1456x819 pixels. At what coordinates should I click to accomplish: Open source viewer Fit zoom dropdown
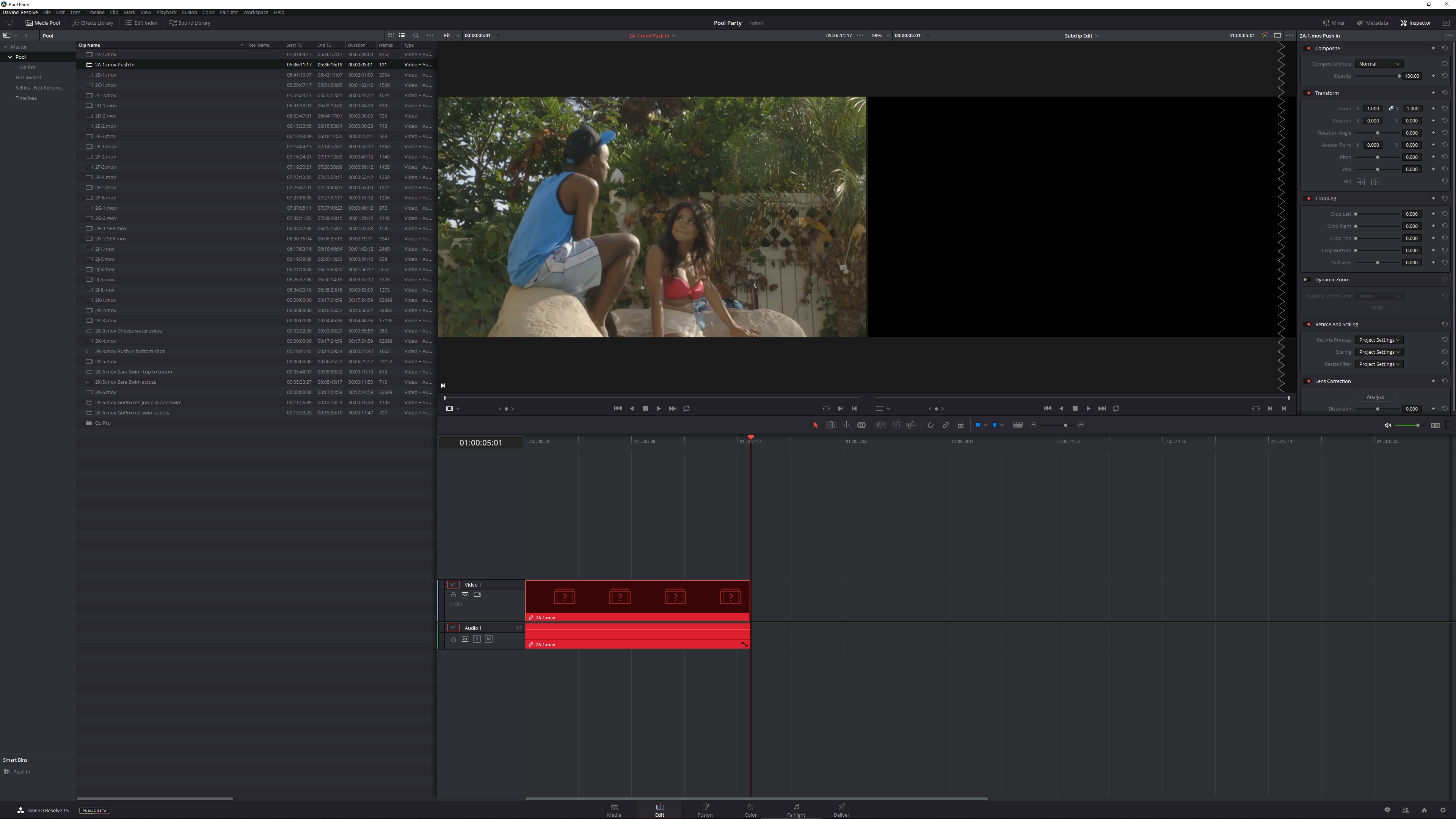[x=451, y=35]
